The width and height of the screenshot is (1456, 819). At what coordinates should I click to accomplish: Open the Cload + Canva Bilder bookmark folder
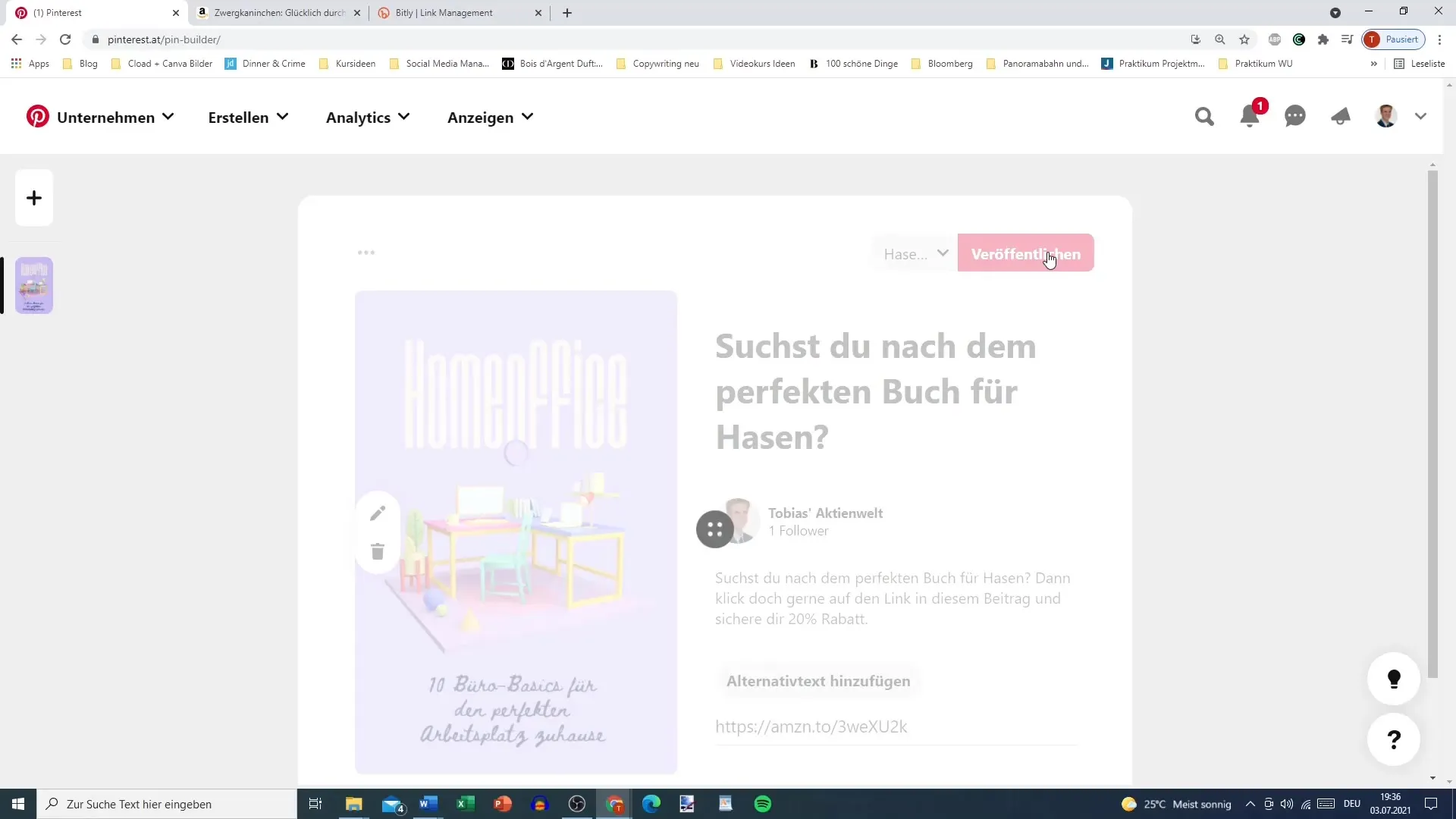click(162, 64)
